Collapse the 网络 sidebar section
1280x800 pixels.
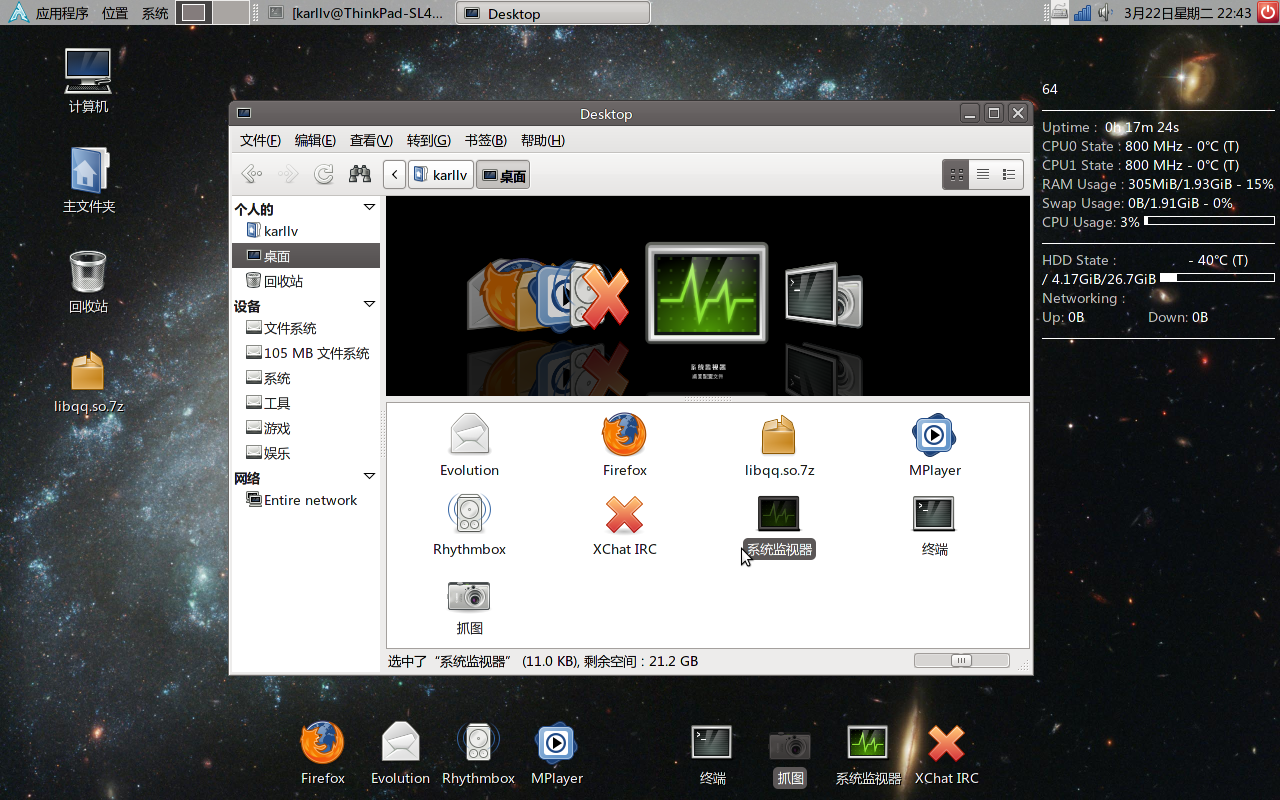pyautogui.click(x=369, y=477)
